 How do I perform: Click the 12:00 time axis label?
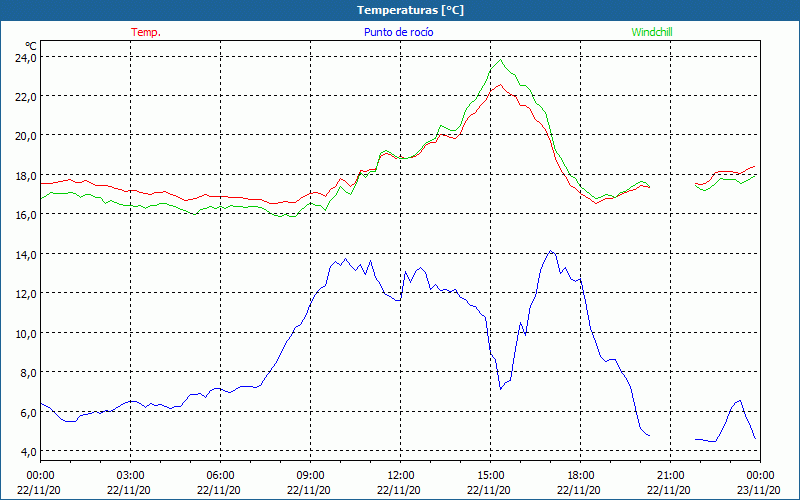click(401, 476)
